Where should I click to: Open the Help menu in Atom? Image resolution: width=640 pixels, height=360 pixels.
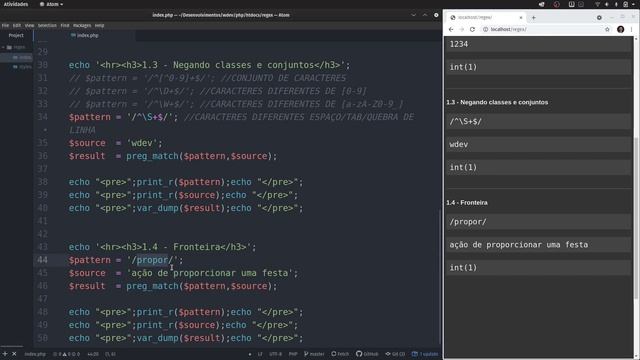point(100,25)
